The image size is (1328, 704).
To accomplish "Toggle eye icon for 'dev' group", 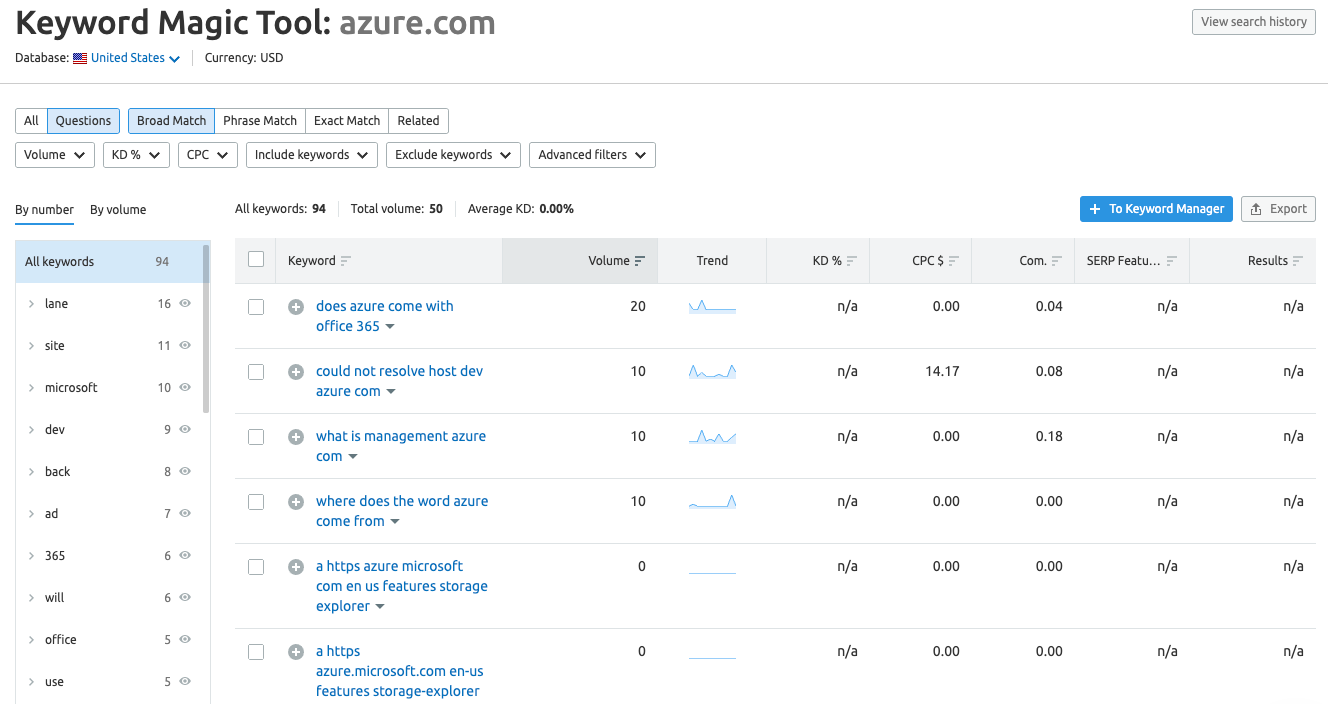I will click(x=185, y=430).
